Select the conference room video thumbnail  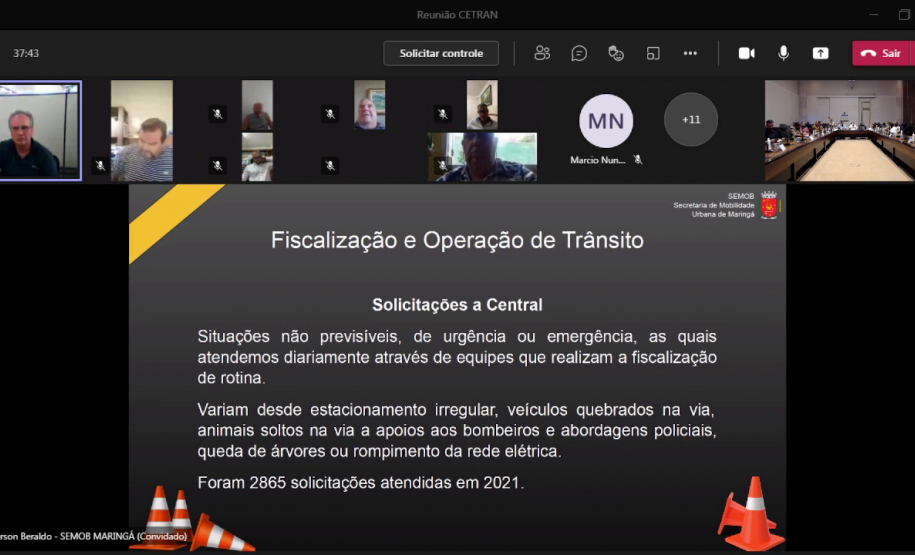pyautogui.click(x=840, y=131)
